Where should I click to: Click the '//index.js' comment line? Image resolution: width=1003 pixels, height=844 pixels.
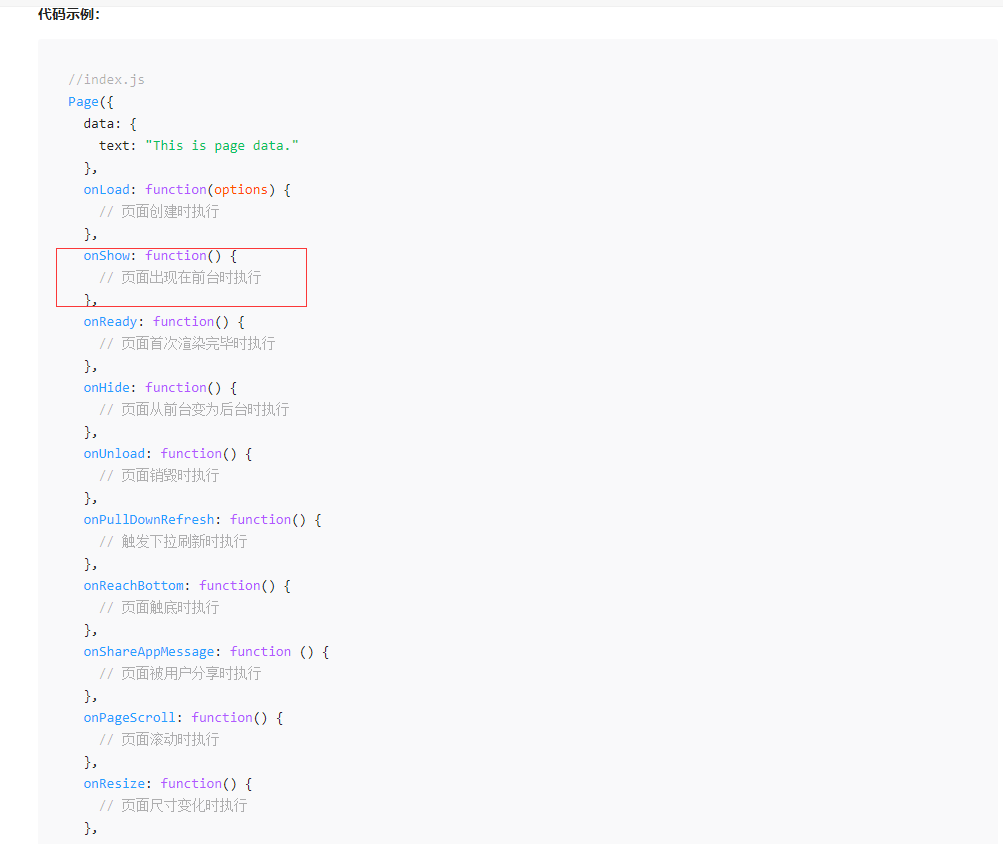point(106,79)
